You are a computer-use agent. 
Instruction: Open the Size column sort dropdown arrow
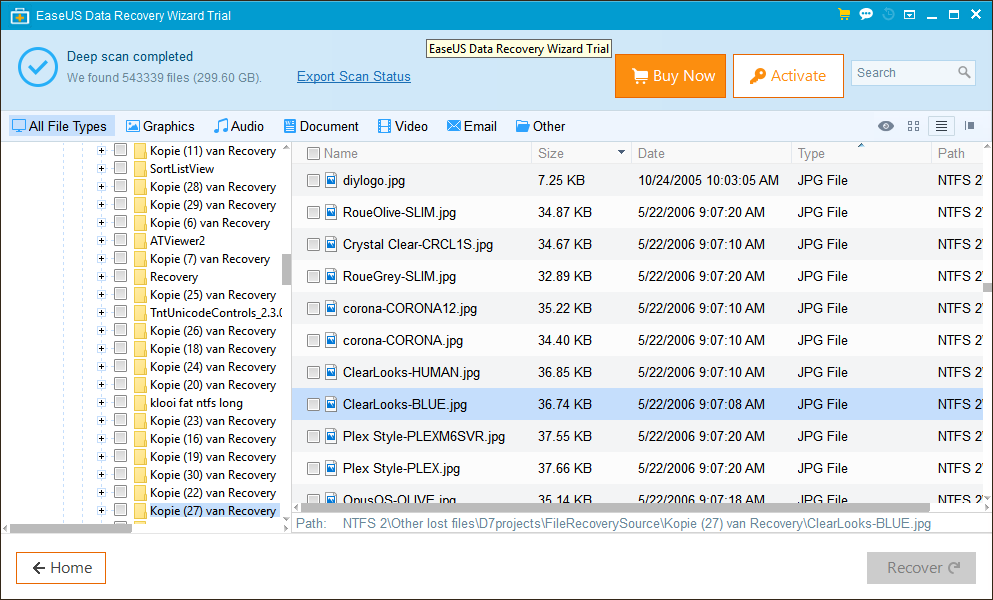(x=621, y=153)
